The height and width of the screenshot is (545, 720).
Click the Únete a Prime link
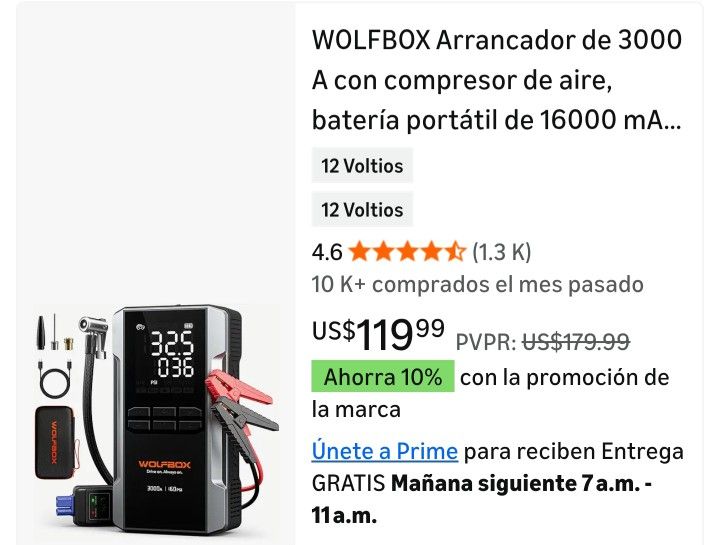coord(385,451)
